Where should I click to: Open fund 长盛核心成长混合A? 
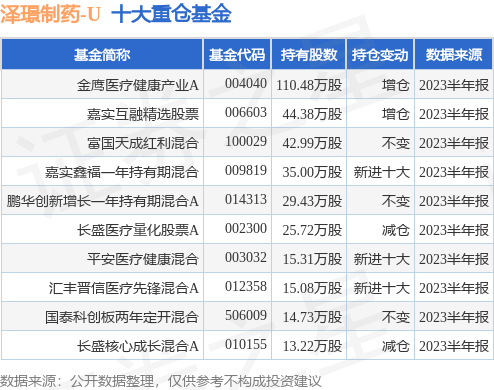click(x=138, y=346)
